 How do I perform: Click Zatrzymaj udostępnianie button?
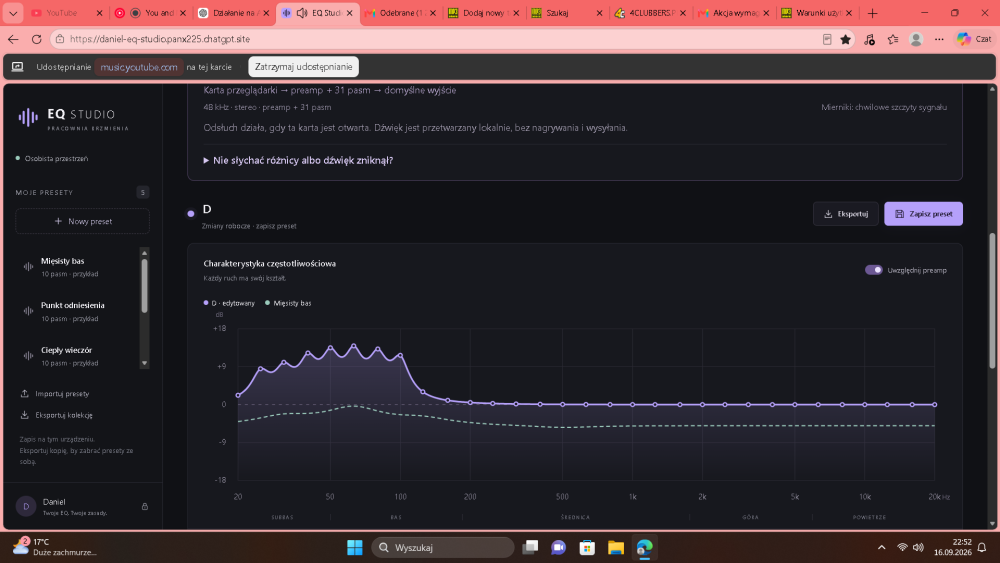pos(304,67)
